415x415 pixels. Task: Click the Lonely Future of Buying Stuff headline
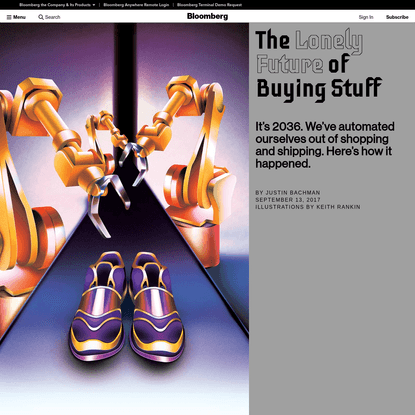(319, 65)
